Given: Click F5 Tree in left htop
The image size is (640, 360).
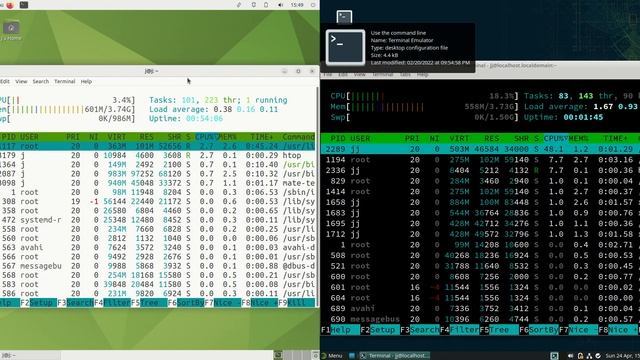Looking at the screenshot, I should tap(149, 302).
